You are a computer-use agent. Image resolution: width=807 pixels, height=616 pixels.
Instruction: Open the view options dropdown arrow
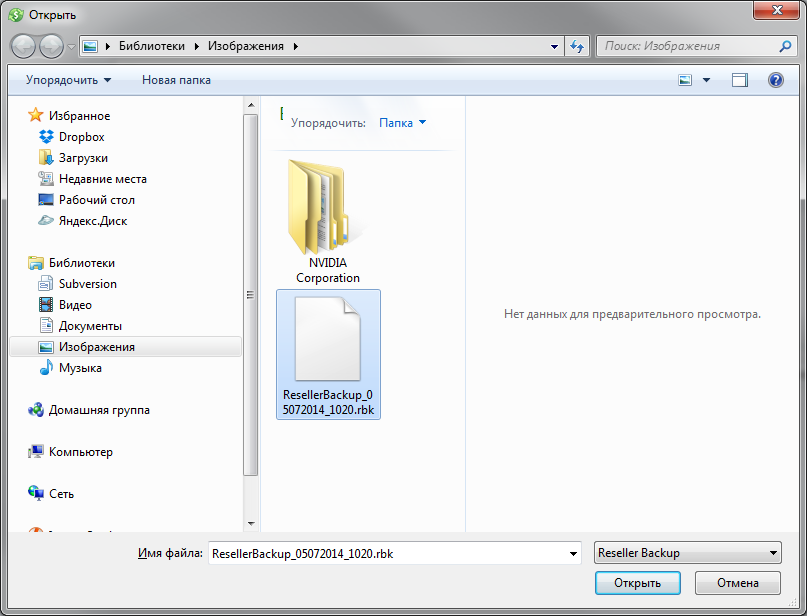point(706,80)
